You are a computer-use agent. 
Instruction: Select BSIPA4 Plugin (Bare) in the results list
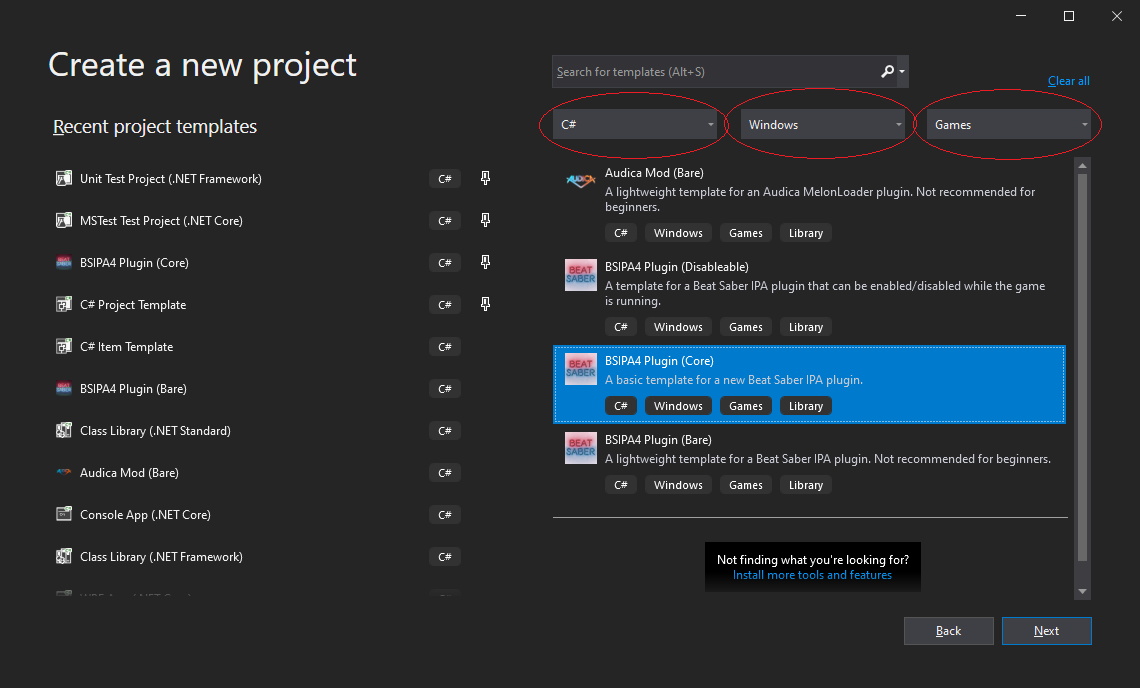(x=809, y=463)
